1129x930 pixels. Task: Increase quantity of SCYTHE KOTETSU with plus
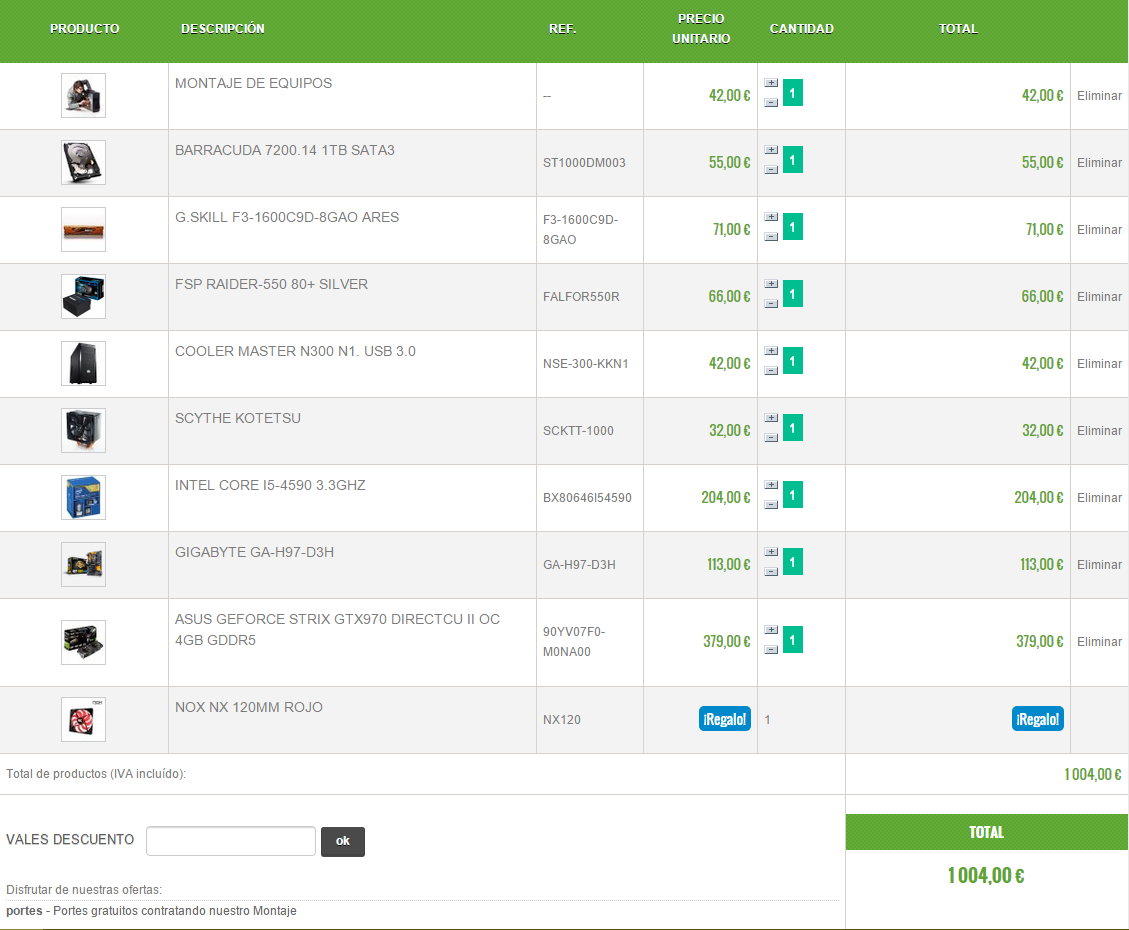[771, 417]
